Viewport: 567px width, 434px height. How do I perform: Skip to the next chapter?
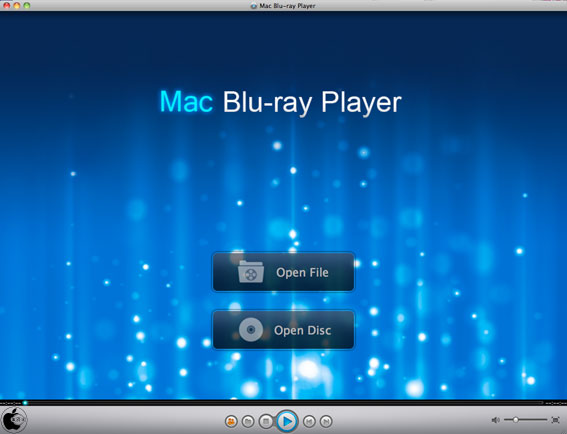click(326, 421)
